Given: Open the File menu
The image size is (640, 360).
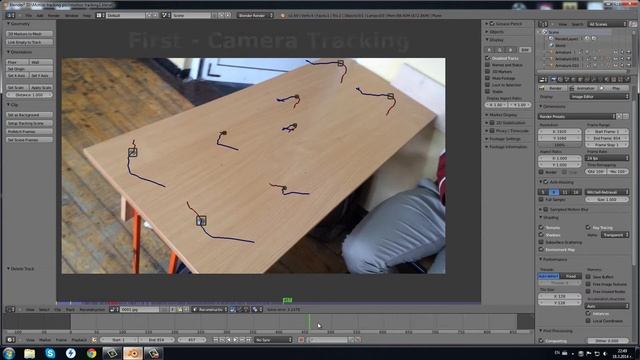Looking at the screenshot, I should (29, 15).
